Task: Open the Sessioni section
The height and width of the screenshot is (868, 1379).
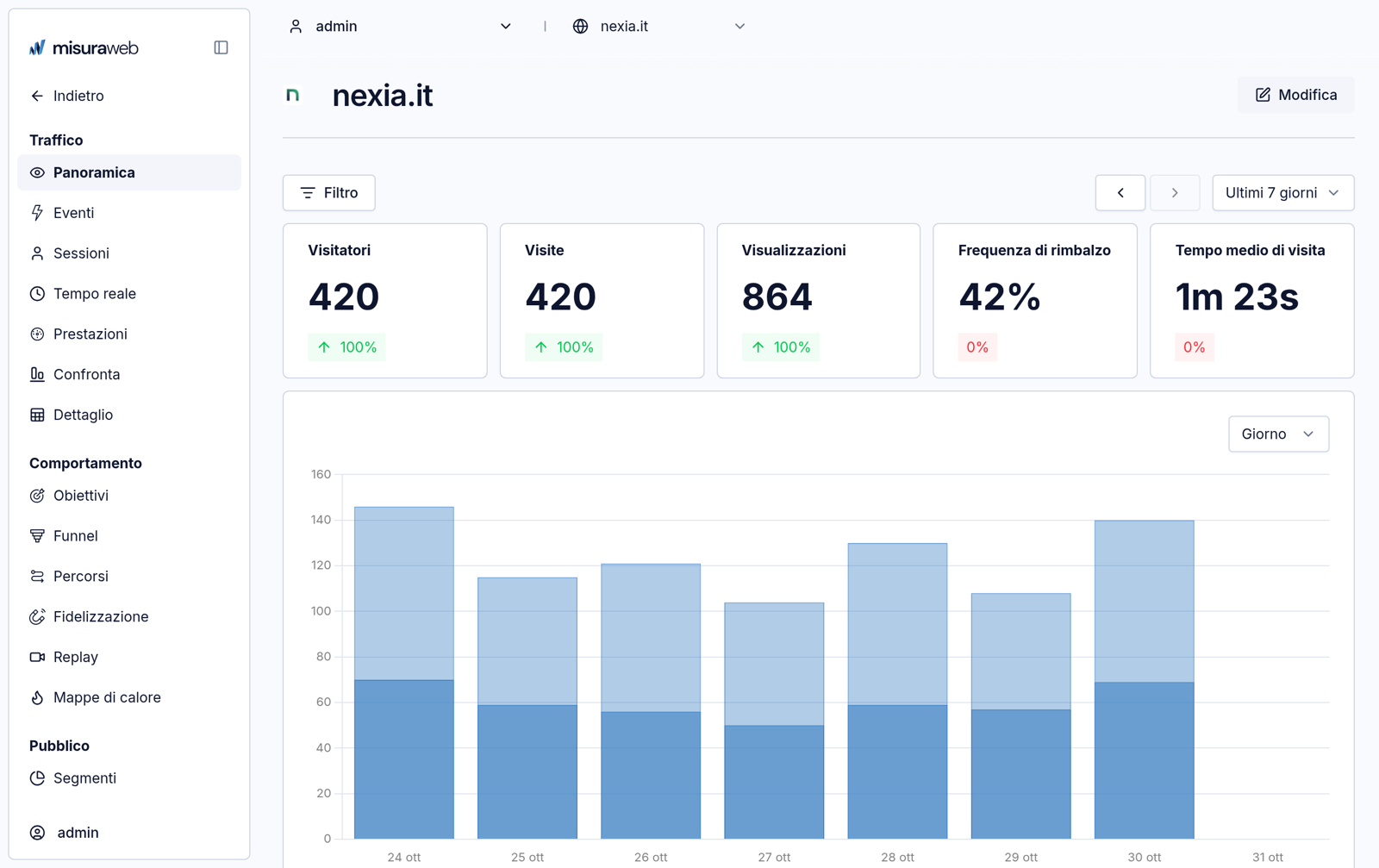Action: 129,253
